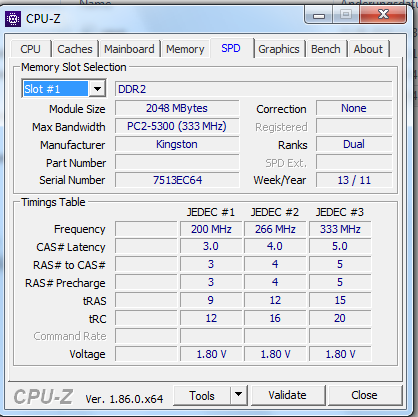Click the Correction value None
Screen dimensions: 418x417
(x=354, y=108)
